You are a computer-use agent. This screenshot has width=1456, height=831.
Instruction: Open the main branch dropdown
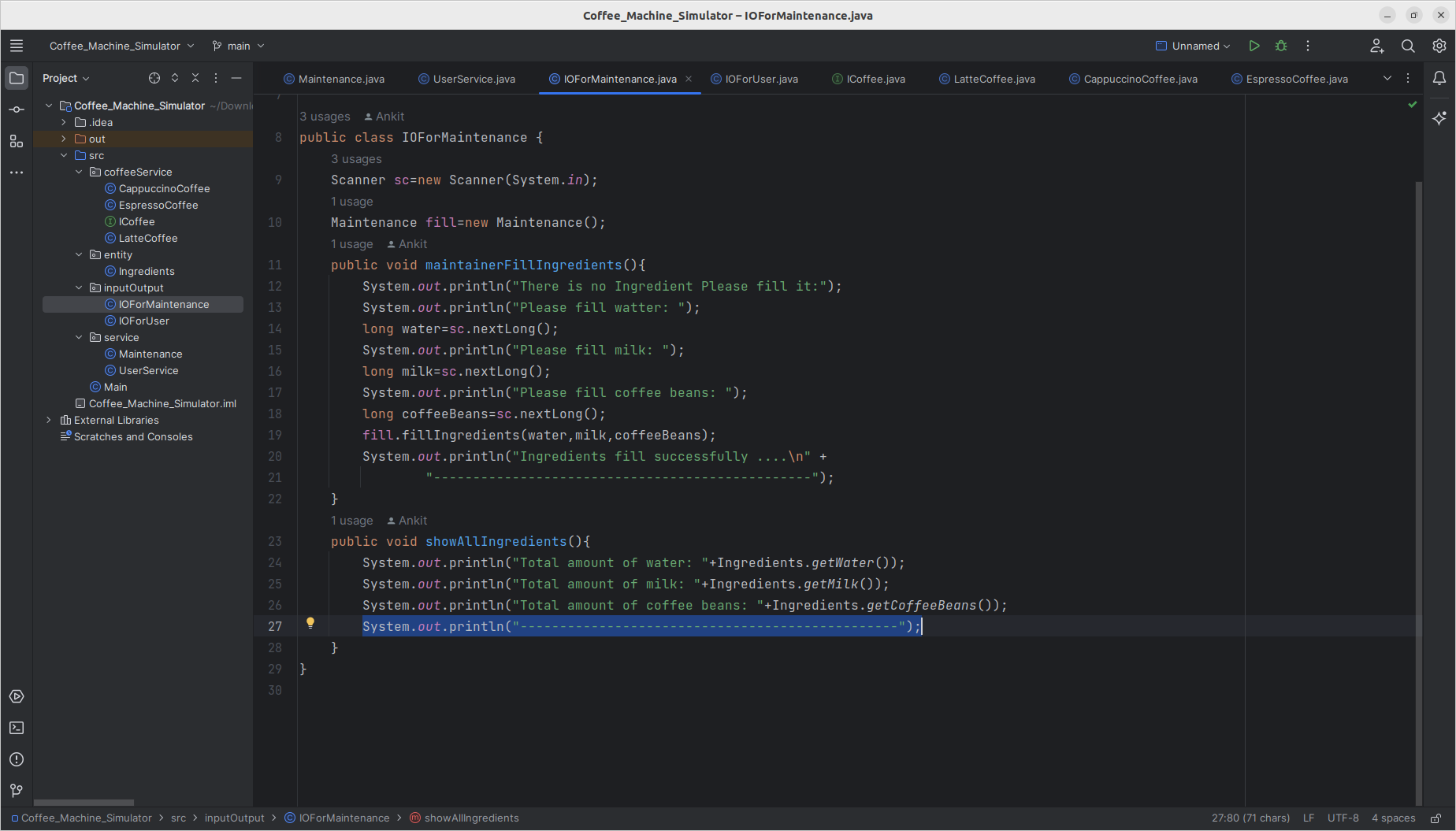click(238, 46)
